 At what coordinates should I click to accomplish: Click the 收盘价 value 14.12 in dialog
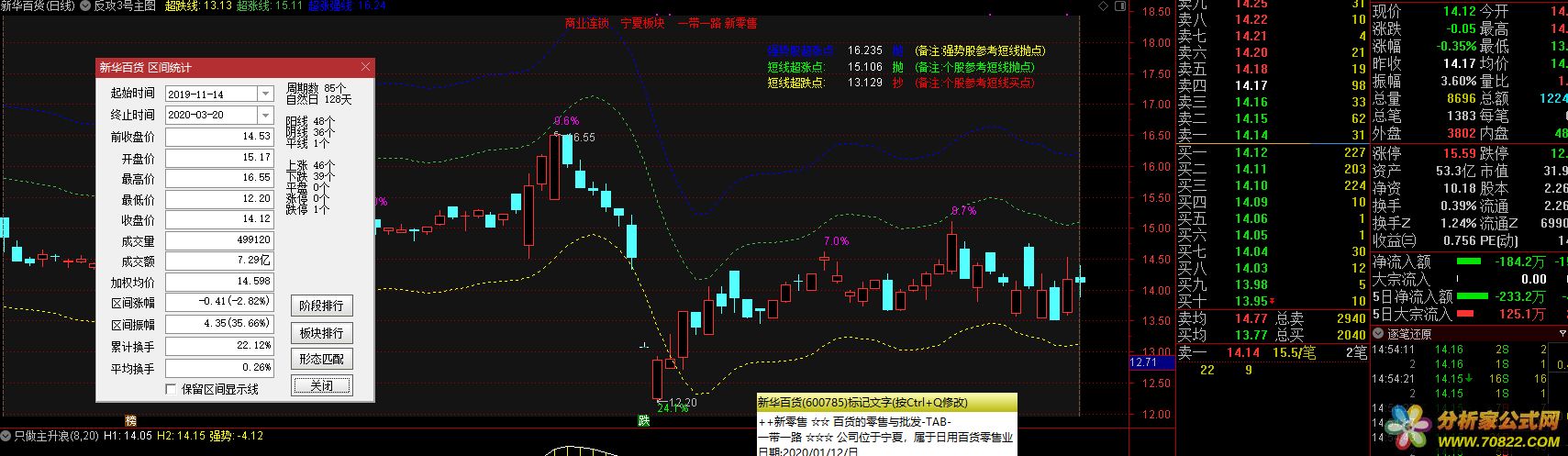tap(219, 220)
